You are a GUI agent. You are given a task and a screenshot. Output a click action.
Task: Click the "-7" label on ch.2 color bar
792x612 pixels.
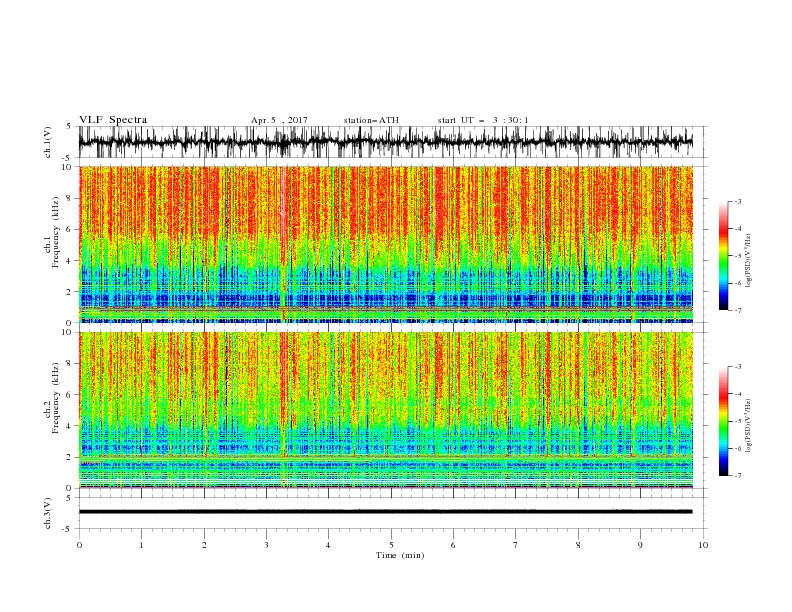click(x=738, y=475)
